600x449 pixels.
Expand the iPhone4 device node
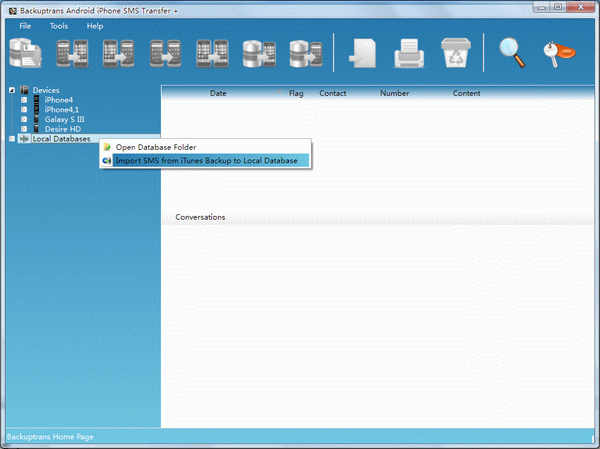tap(24, 100)
